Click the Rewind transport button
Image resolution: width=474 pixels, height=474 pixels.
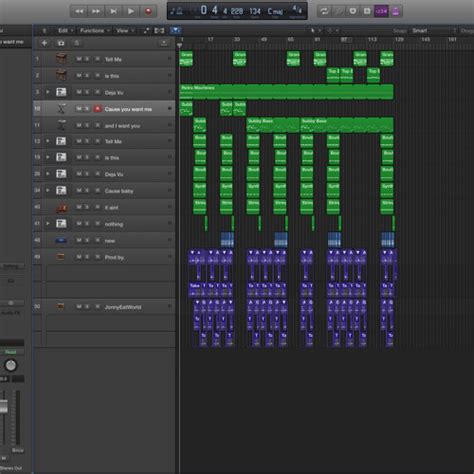pos(79,11)
